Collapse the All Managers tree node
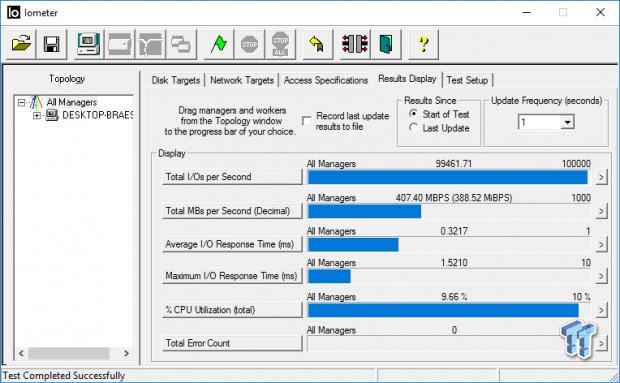 (21, 103)
